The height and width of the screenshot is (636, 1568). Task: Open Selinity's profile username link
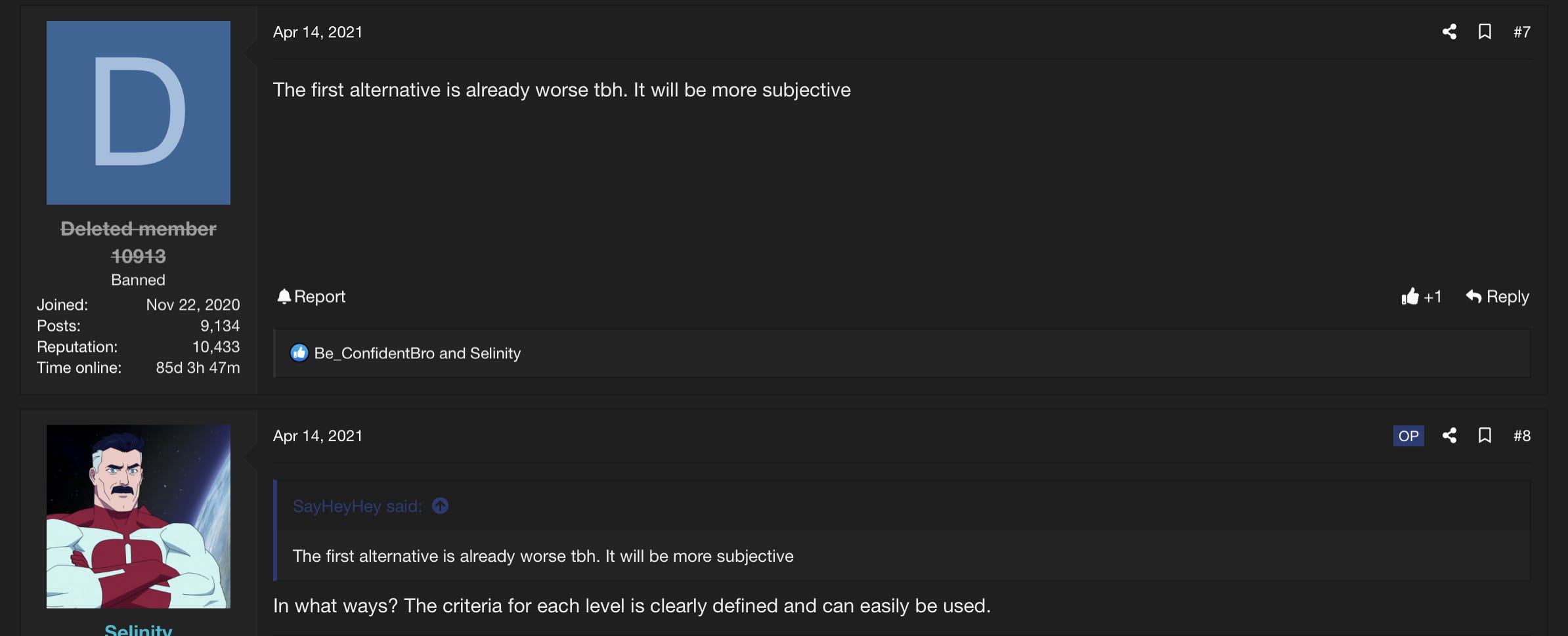point(139,629)
